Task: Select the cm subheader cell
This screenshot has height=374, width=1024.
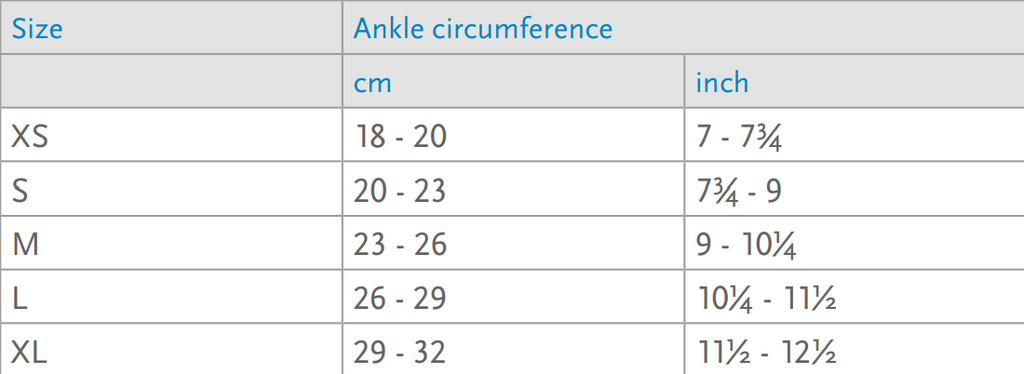Action: (513, 81)
